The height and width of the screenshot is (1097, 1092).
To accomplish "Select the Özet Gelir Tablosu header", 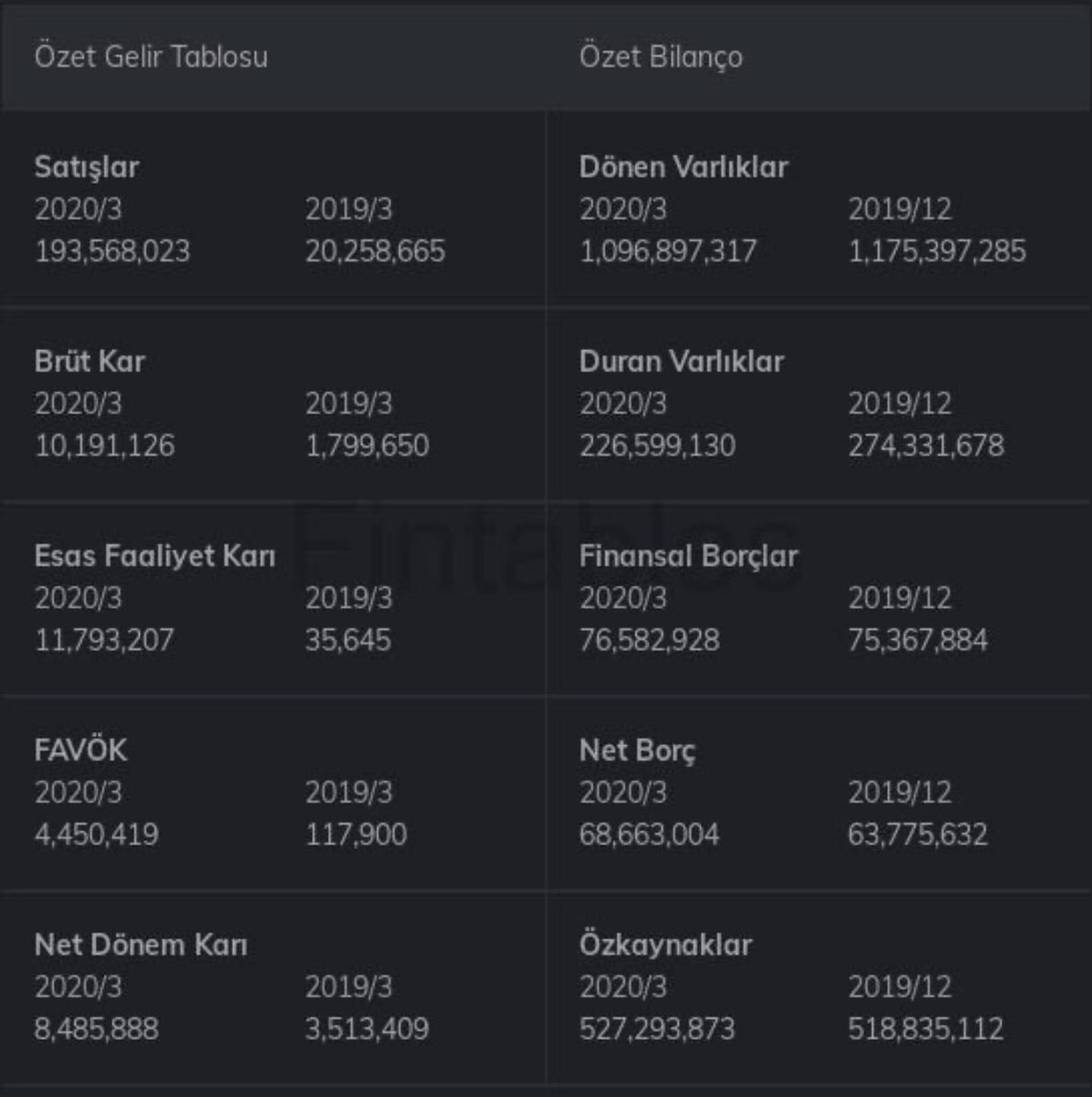I will (x=151, y=57).
